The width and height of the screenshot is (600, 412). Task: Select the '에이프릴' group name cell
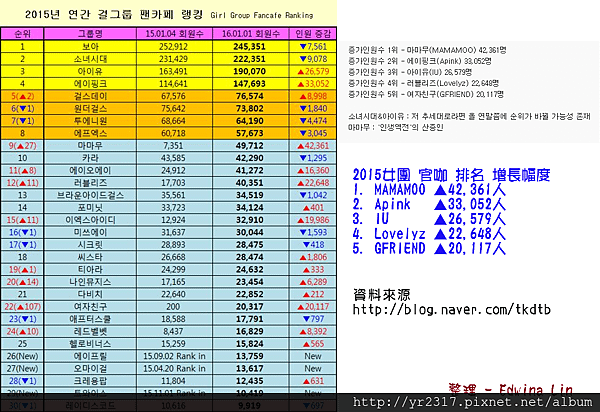pos(90,356)
